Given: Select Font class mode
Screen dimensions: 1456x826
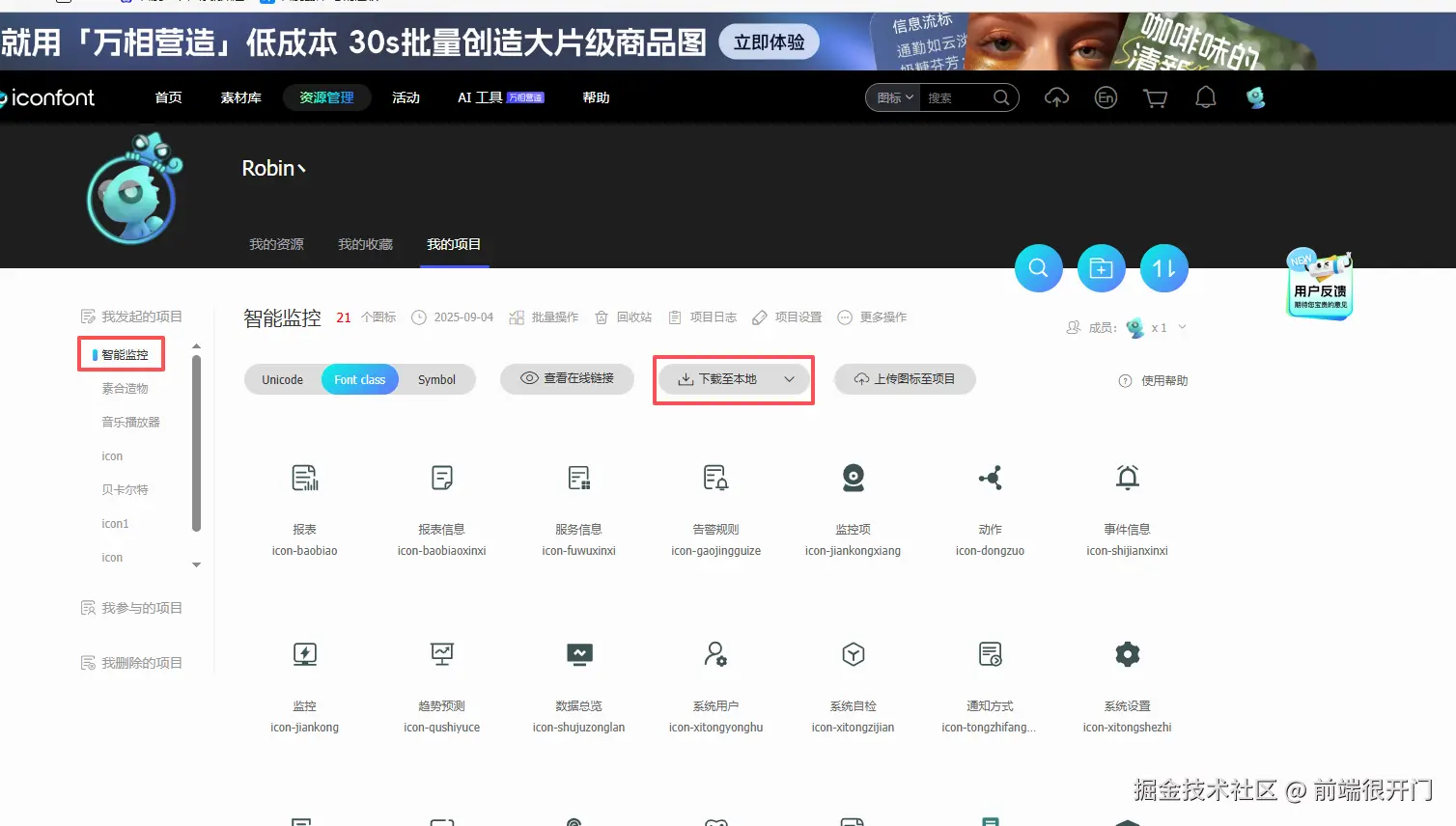Looking at the screenshot, I should tap(360, 380).
